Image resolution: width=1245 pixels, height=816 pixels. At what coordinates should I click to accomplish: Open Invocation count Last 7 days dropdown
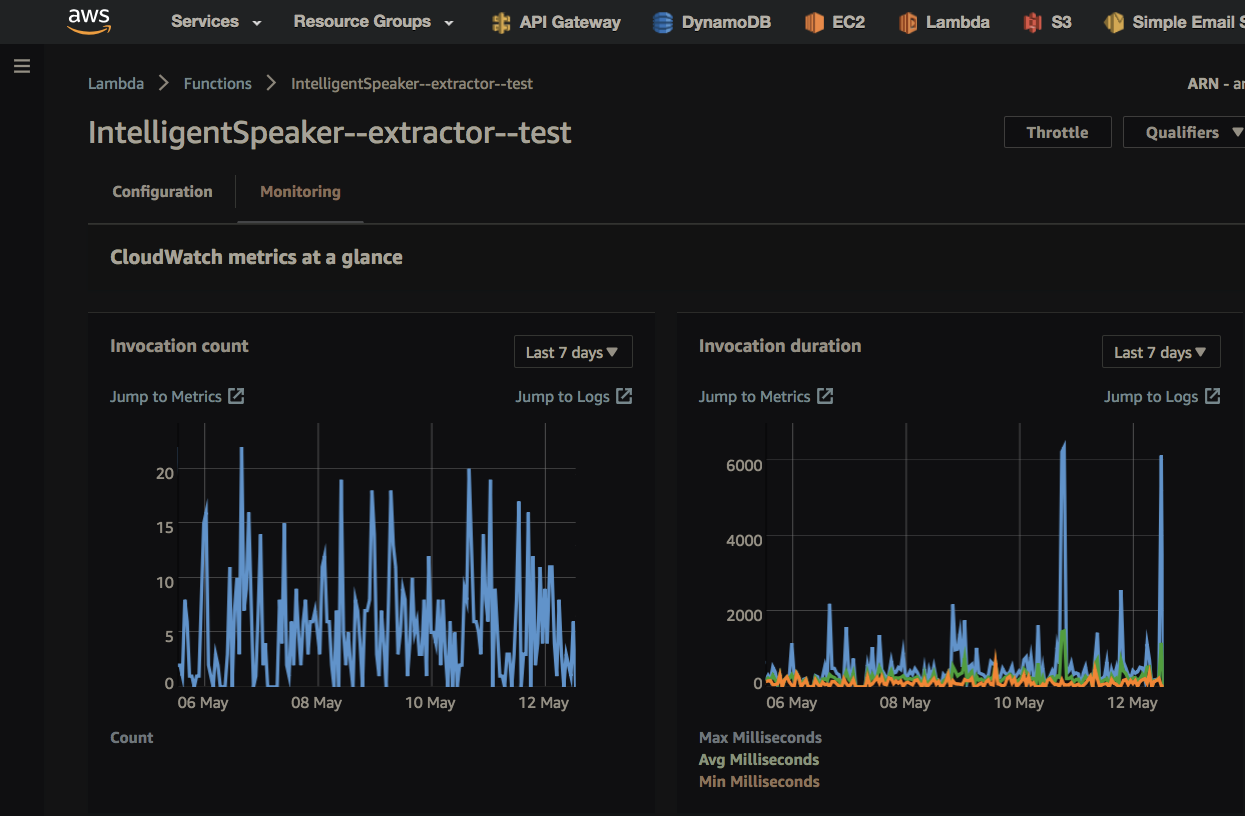[x=572, y=352]
